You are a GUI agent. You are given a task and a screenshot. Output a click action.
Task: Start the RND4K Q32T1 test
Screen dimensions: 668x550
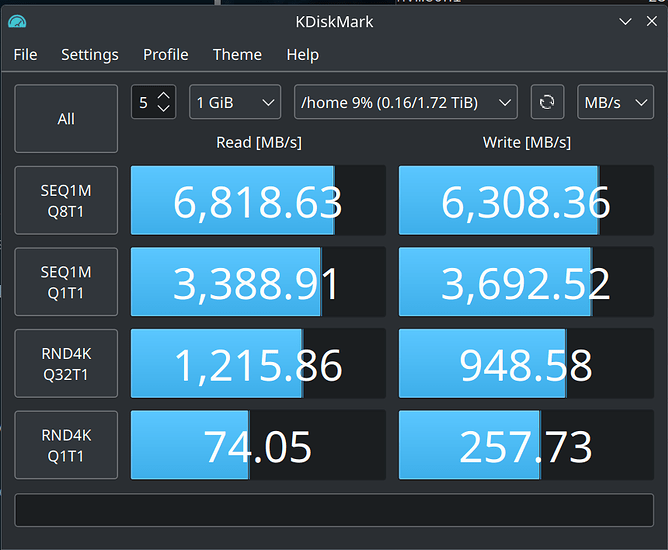click(66, 365)
